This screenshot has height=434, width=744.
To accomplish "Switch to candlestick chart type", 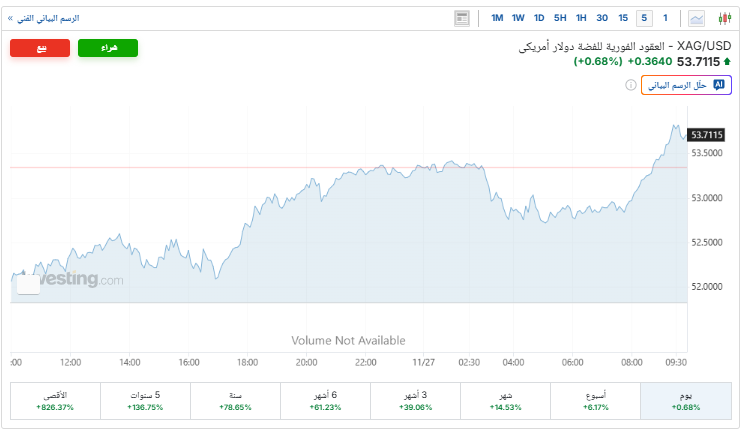I will 724,18.
